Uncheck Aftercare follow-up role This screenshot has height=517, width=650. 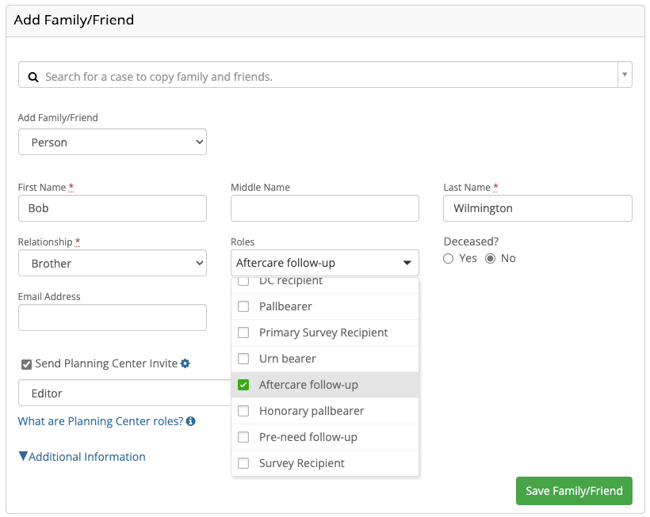(x=243, y=385)
